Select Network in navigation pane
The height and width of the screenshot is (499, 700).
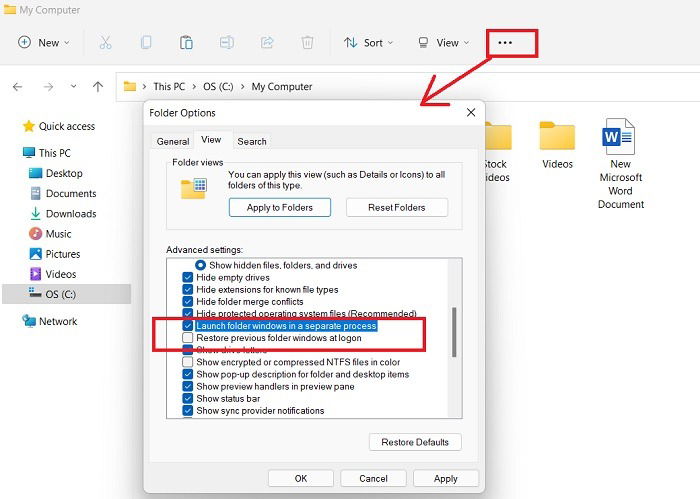[50, 321]
